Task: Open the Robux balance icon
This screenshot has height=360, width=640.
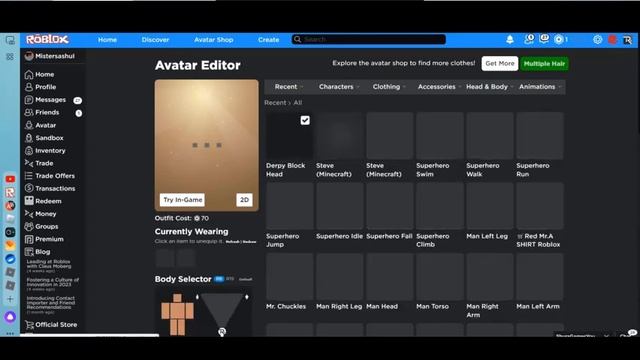Action: coord(559,40)
